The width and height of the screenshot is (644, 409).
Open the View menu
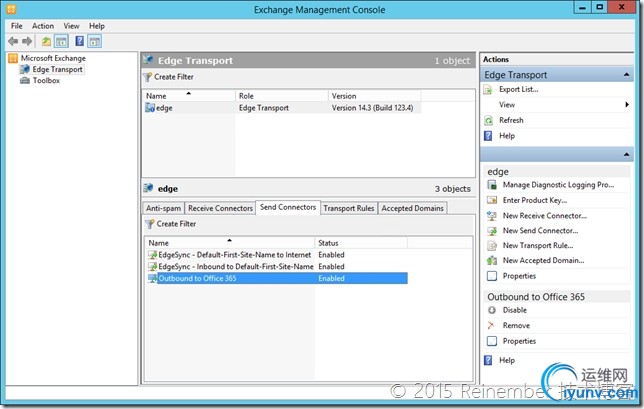[x=71, y=26]
